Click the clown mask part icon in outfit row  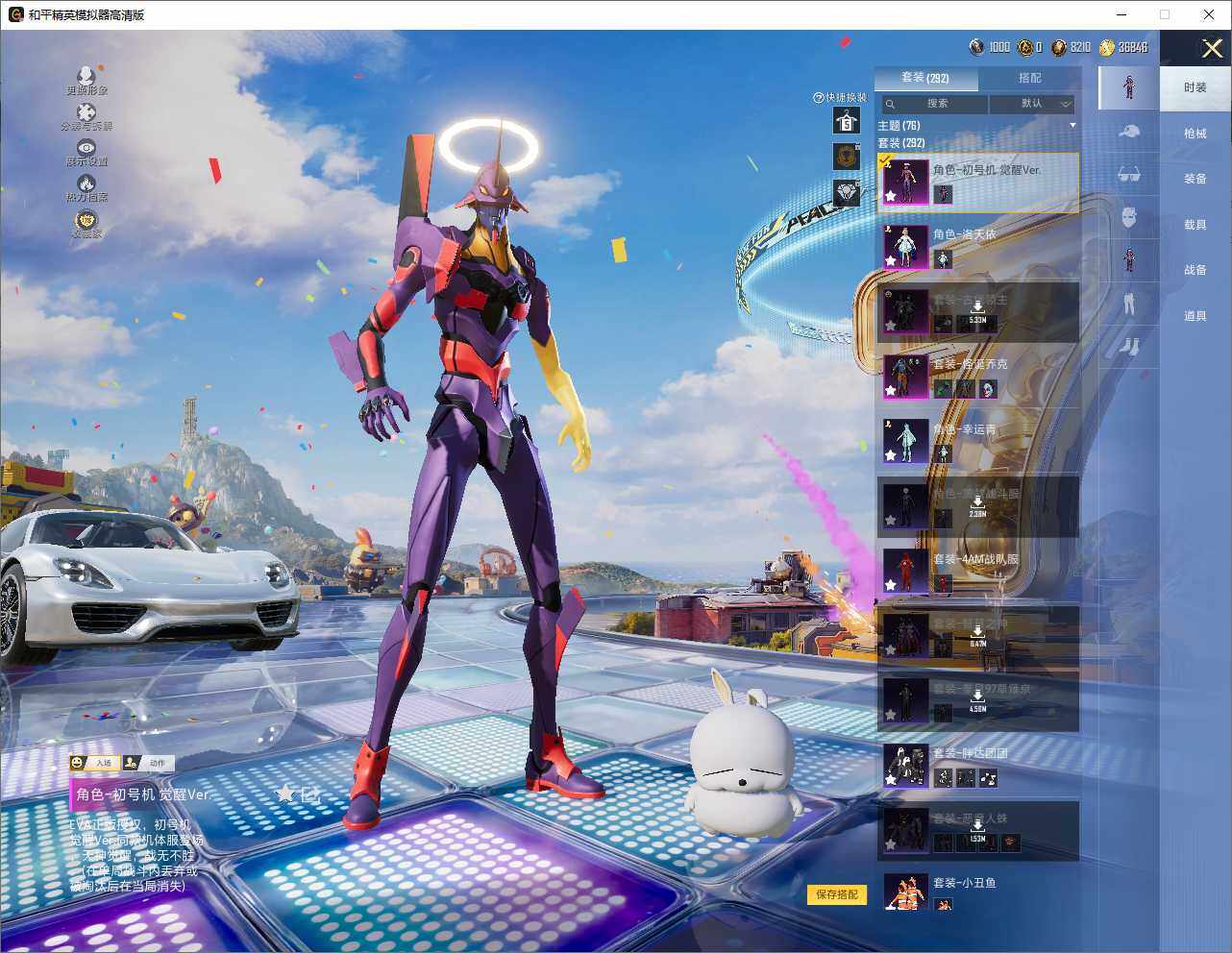pyautogui.click(x=988, y=389)
